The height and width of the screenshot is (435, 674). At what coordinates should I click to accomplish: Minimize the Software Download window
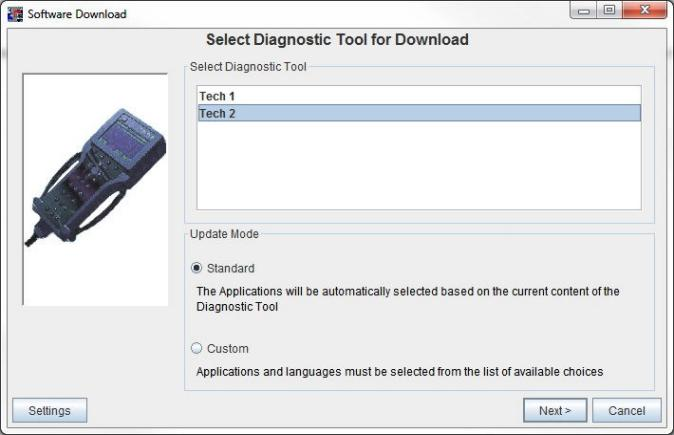(x=583, y=10)
